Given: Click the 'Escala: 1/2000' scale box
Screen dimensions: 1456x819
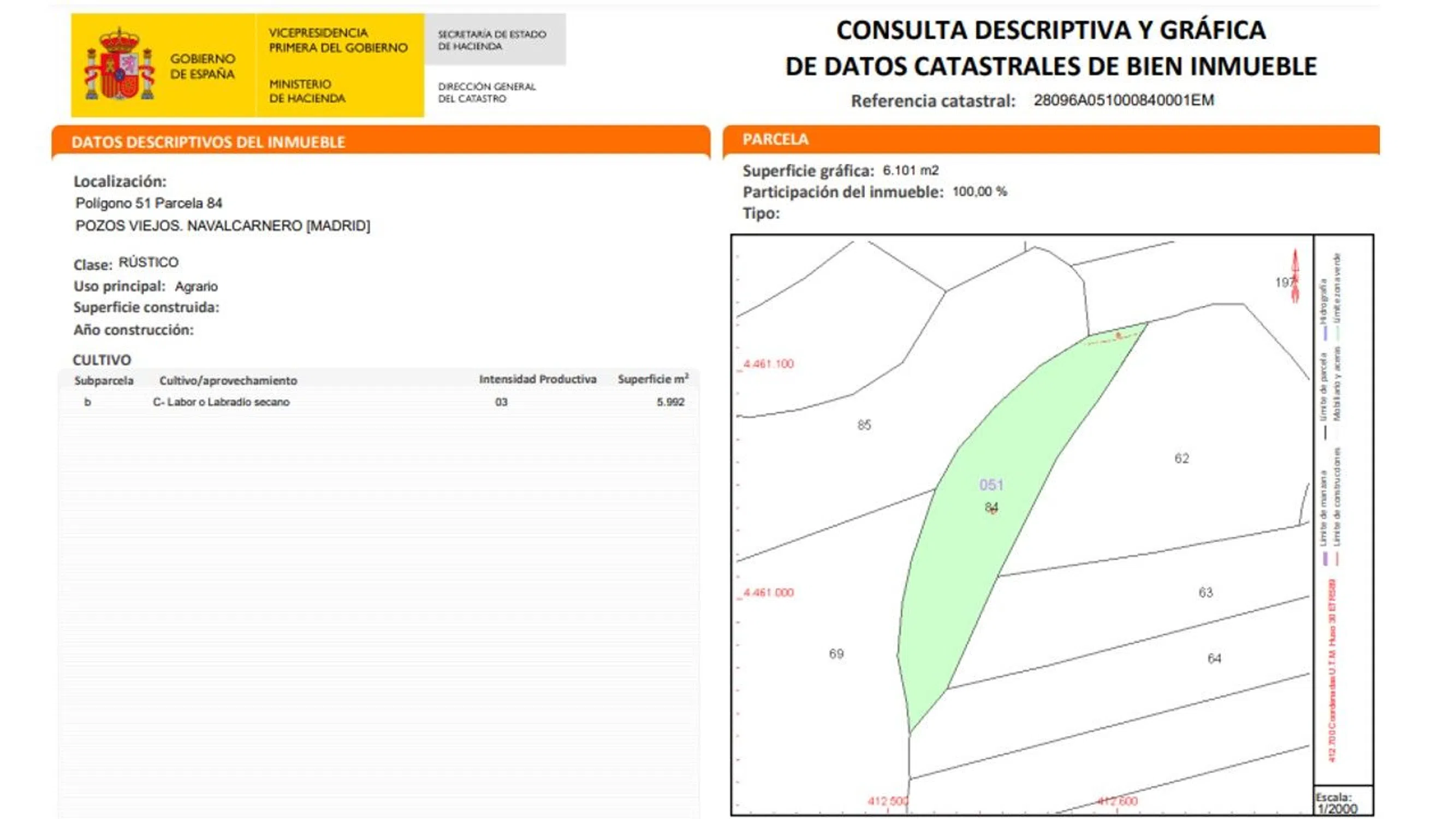Looking at the screenshot, I should (1343, 801).
